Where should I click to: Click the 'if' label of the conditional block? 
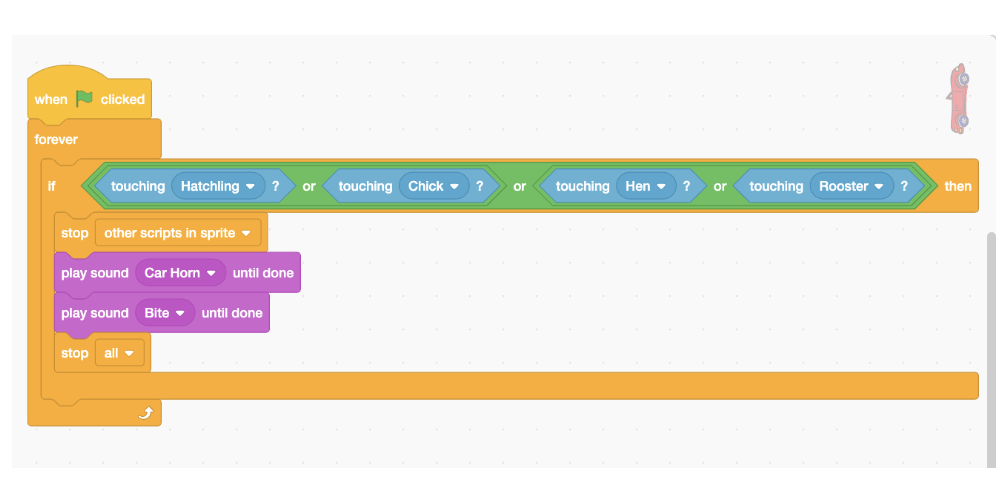point(52,186)
